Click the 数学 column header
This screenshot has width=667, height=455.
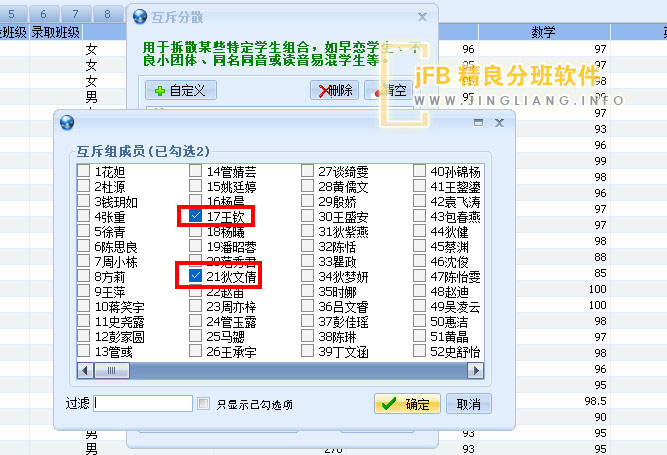pos(544,32)
